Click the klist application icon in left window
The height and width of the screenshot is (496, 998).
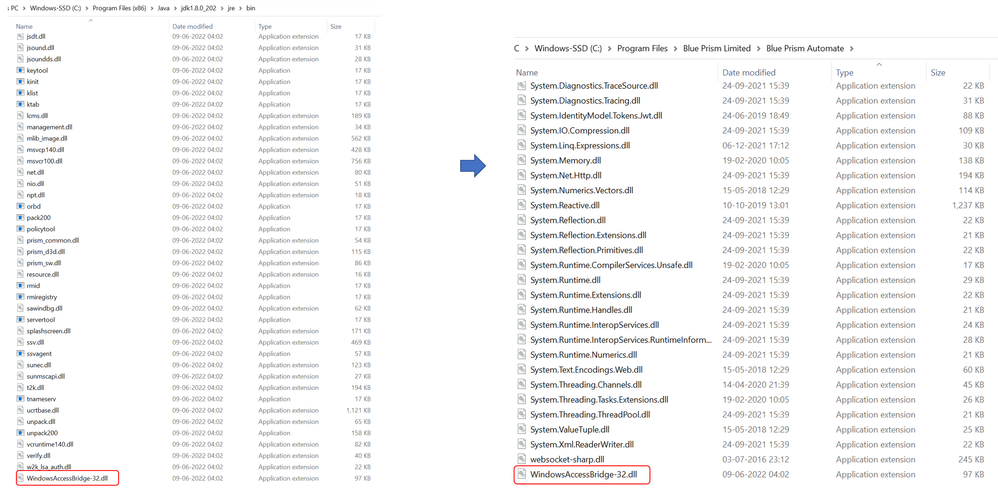click(x=20, y=93)
